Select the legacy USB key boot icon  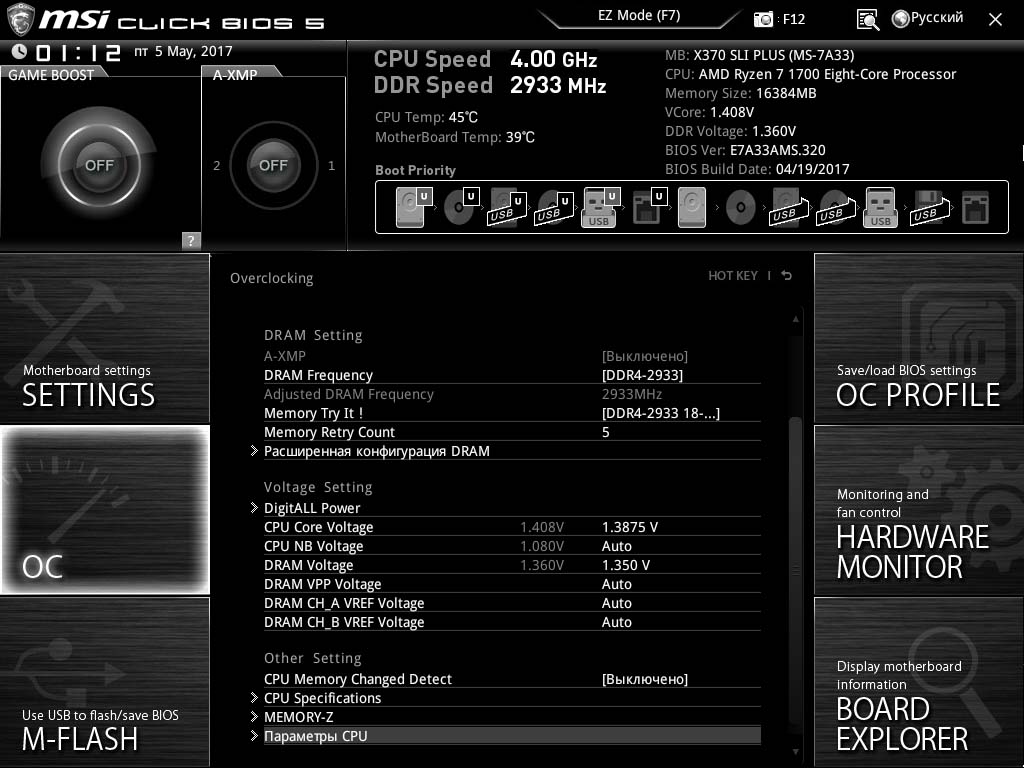(880, 207)
